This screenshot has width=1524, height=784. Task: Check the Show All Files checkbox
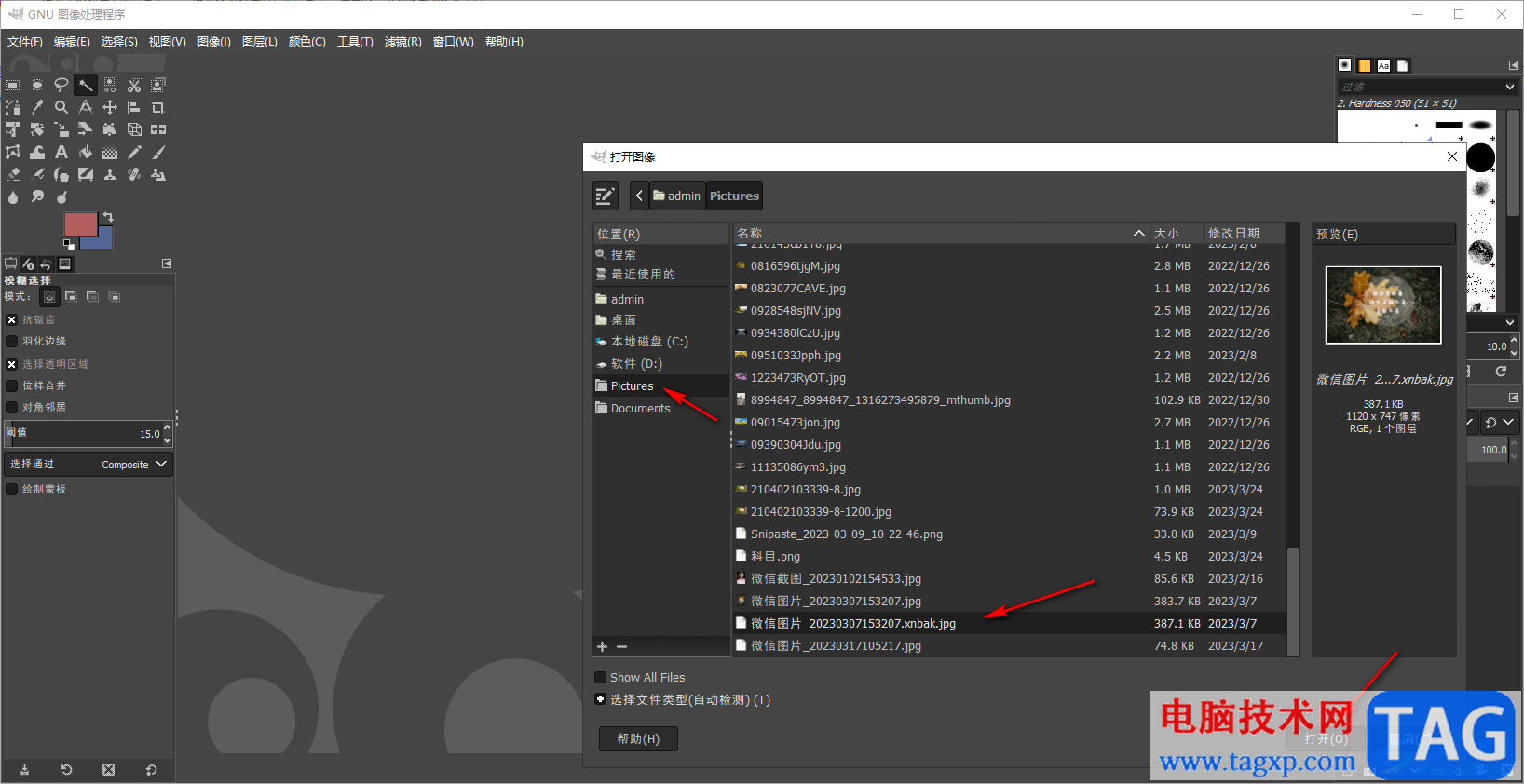[x=601, y=678]
